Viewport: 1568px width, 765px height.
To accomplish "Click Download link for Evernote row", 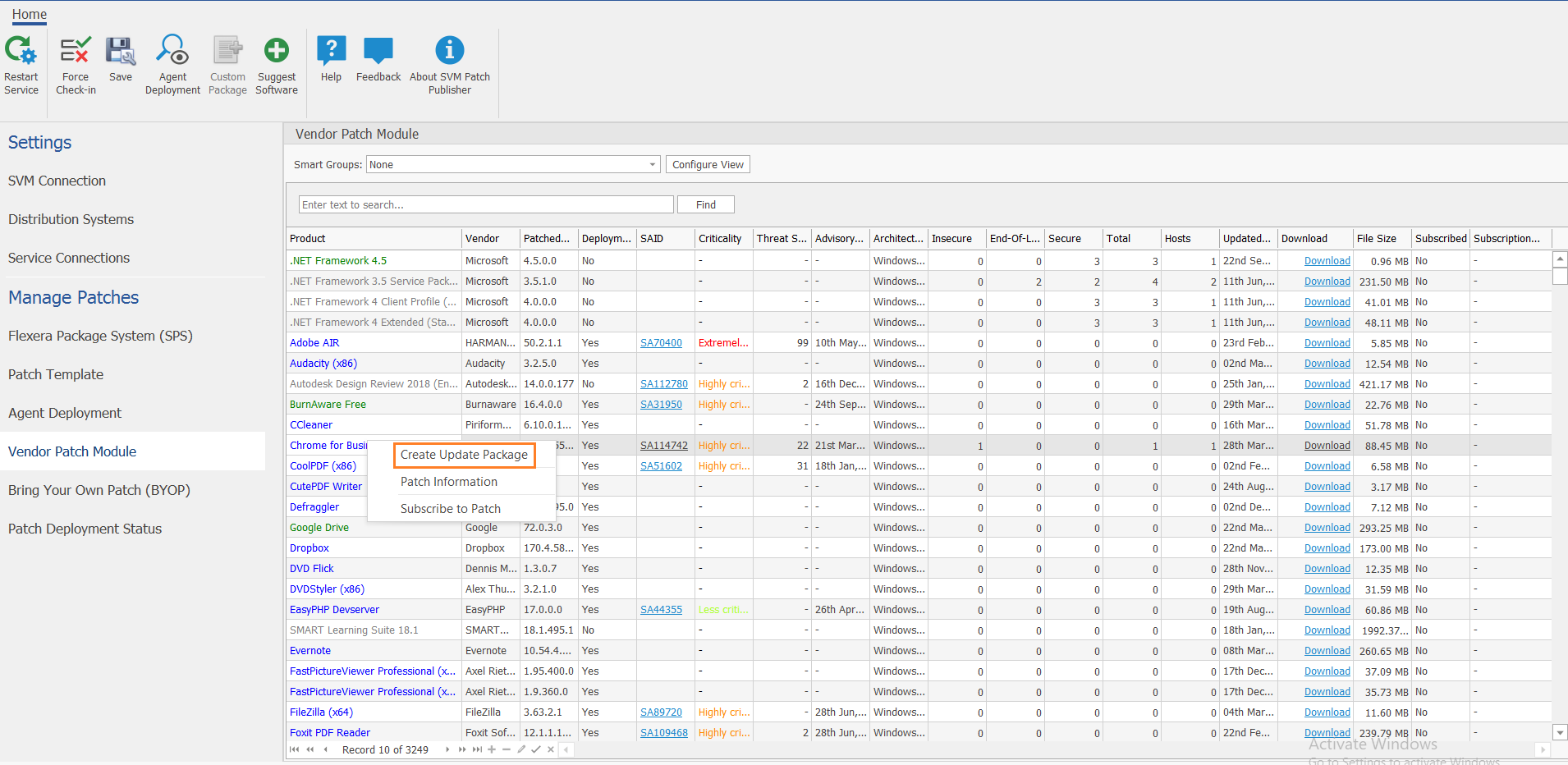I will tap(1327, 651).
